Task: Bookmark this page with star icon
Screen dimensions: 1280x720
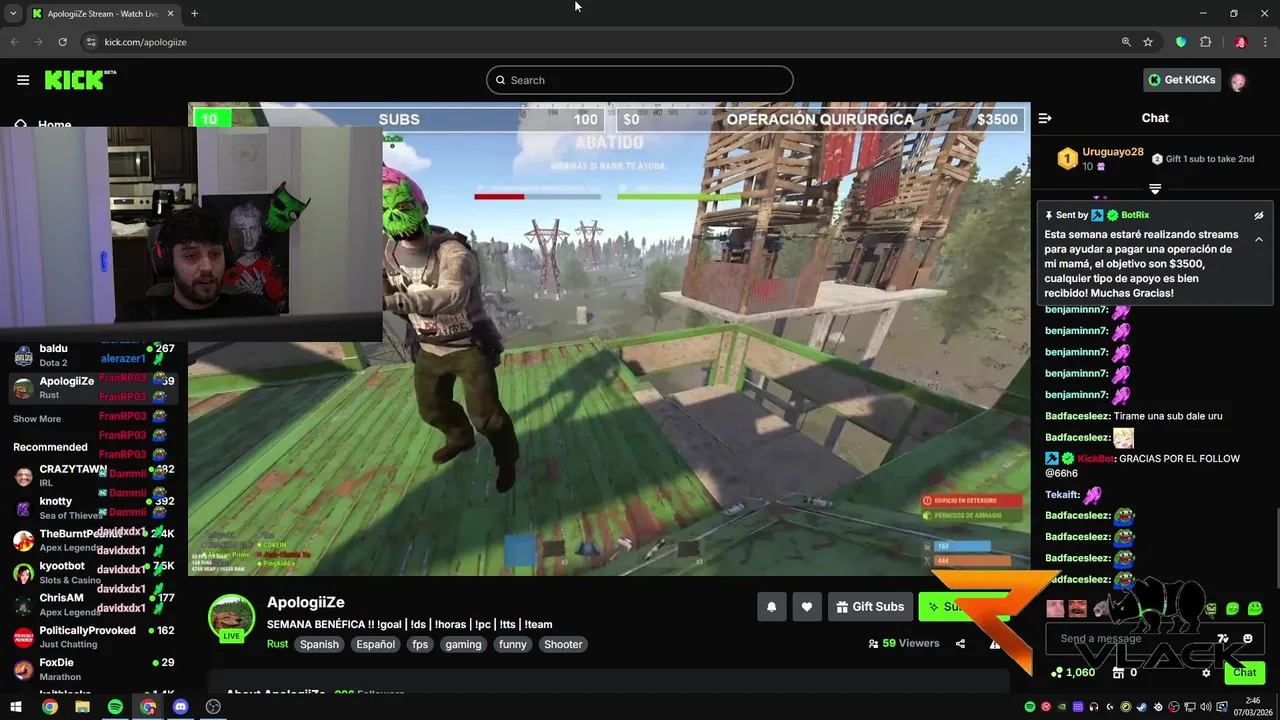Action: [x=1148, y=42]
